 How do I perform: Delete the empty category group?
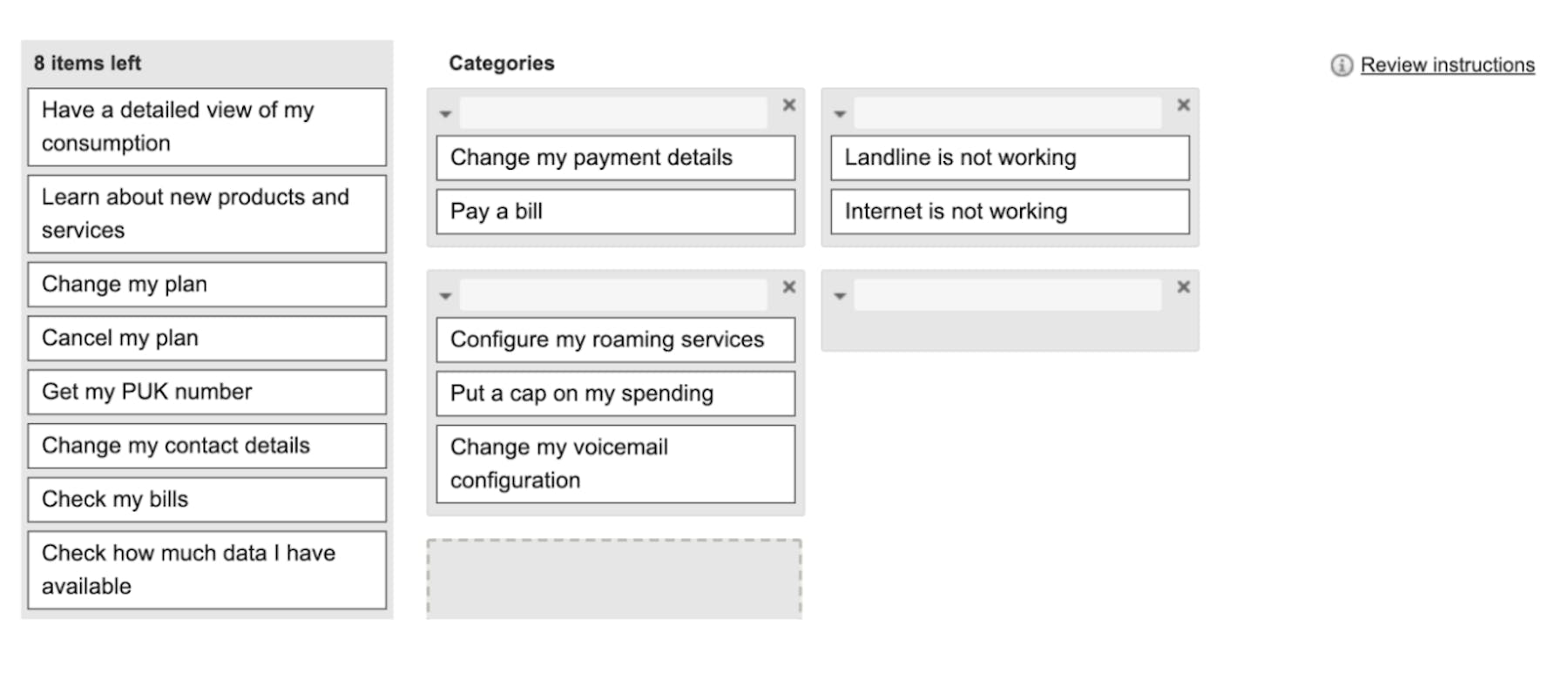[x=1184, y=287]
